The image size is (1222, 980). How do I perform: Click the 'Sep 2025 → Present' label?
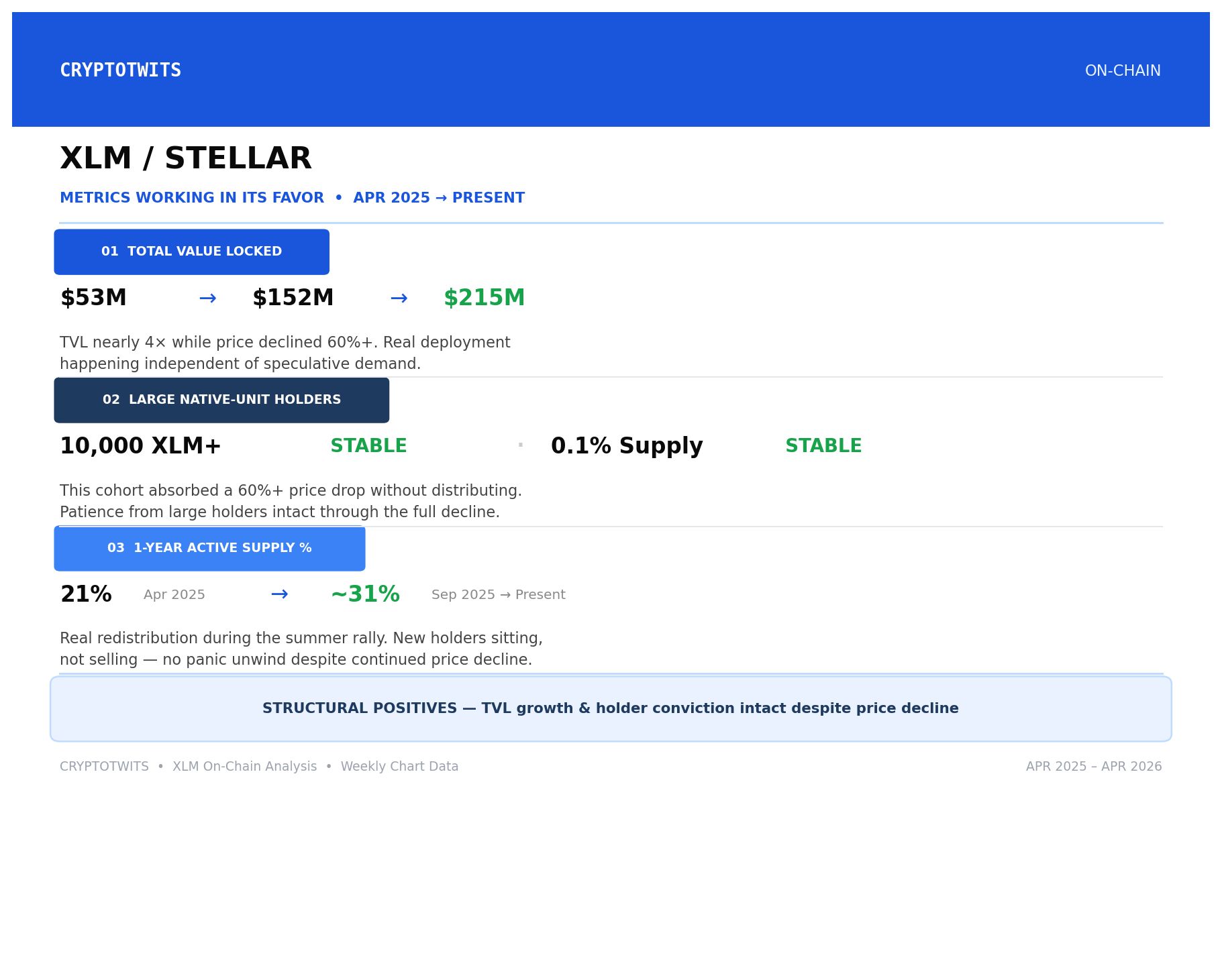click(499, 595)
